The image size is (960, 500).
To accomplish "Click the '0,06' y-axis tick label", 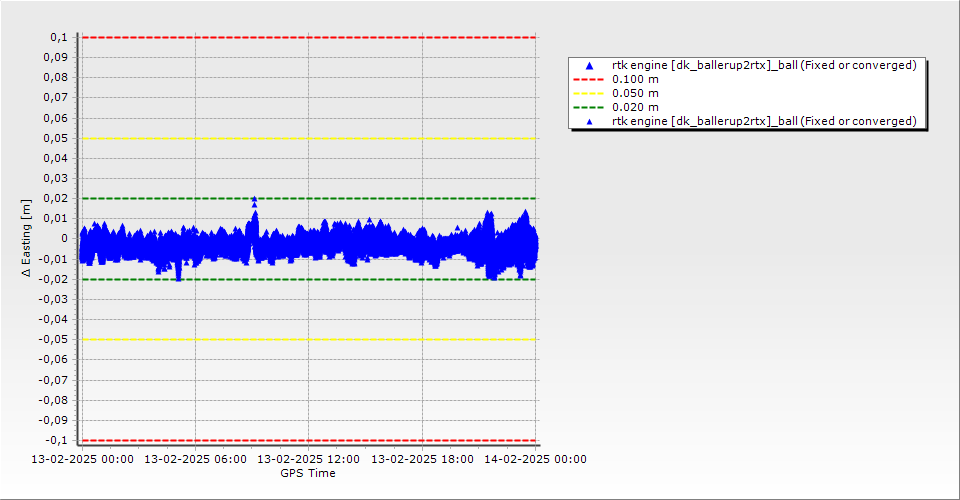I will point(56,118).
